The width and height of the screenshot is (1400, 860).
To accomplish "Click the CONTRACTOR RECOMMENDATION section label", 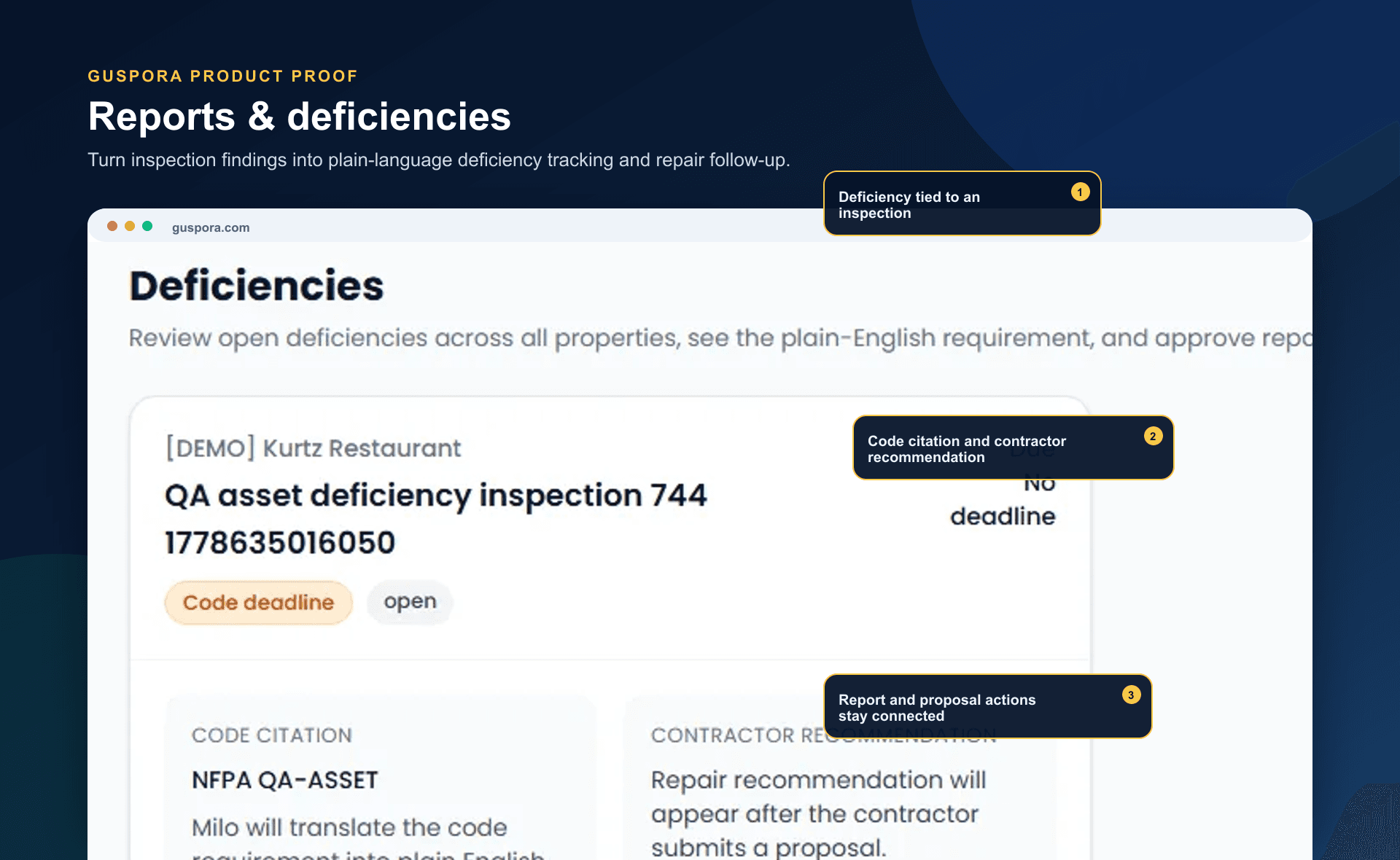I will [x=824, y=735].
